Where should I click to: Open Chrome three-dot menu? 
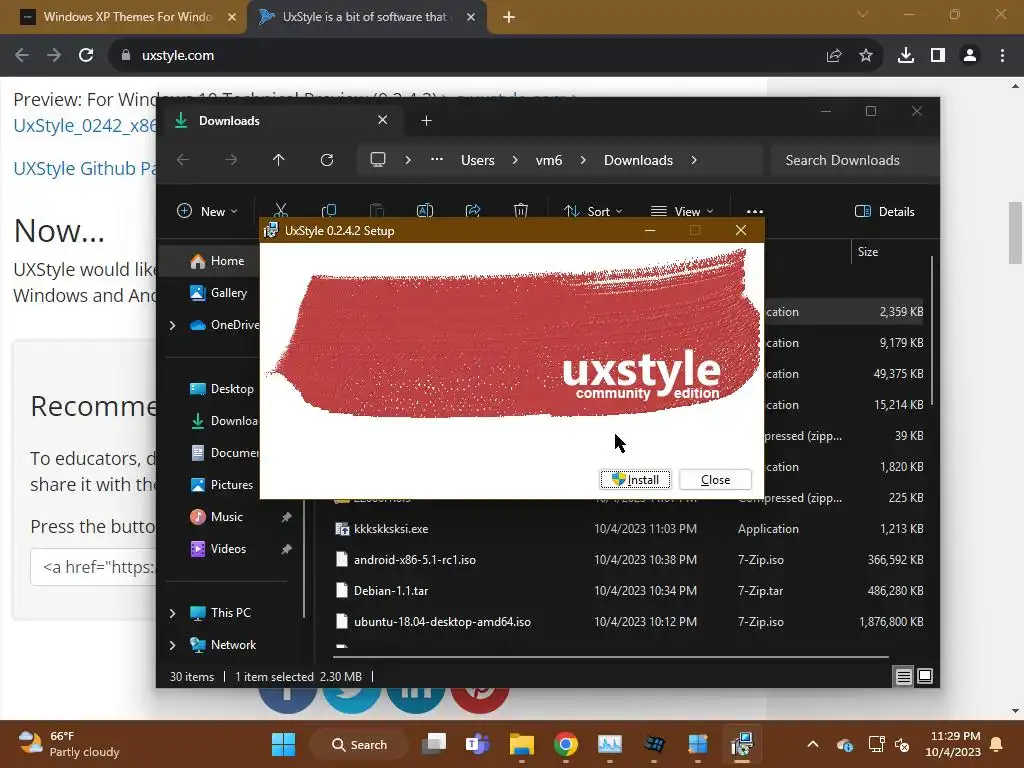[x=1002, y=56]
